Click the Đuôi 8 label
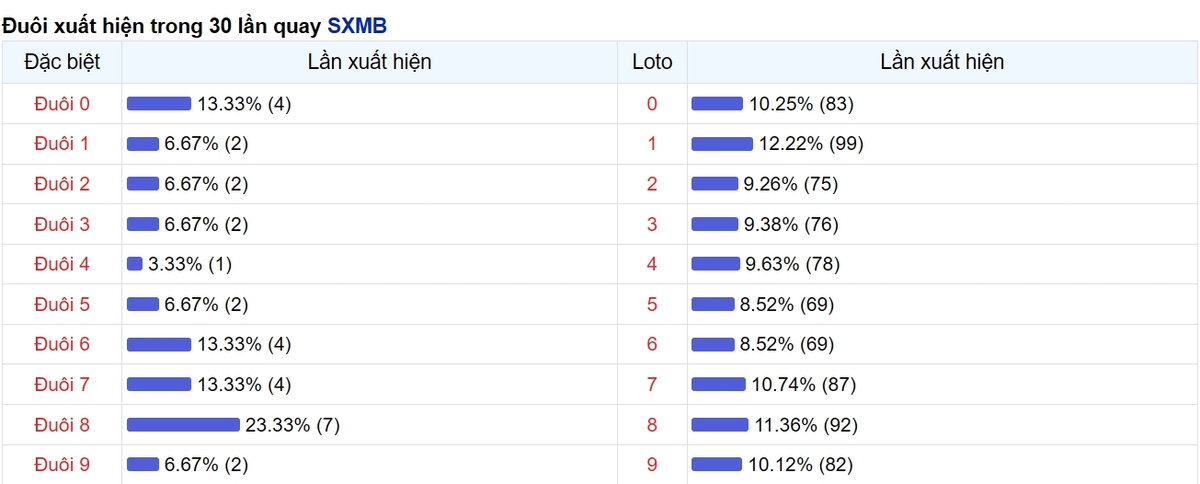1200x484 pixels. pos(62,424)
